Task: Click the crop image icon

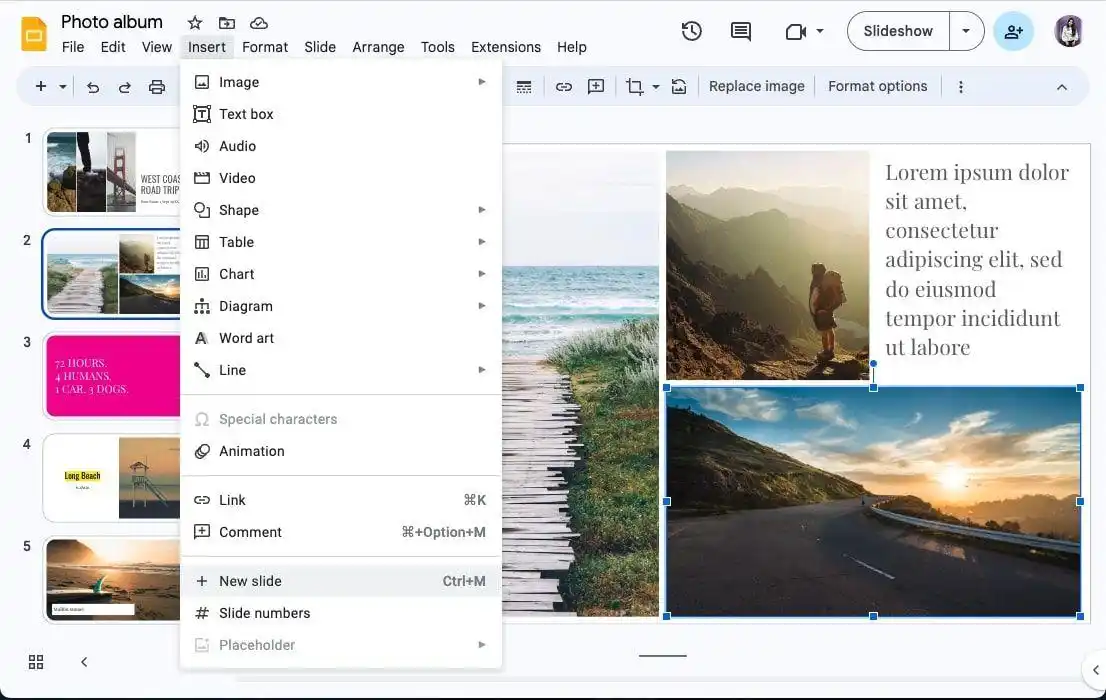Action: (x=634, y=87)
